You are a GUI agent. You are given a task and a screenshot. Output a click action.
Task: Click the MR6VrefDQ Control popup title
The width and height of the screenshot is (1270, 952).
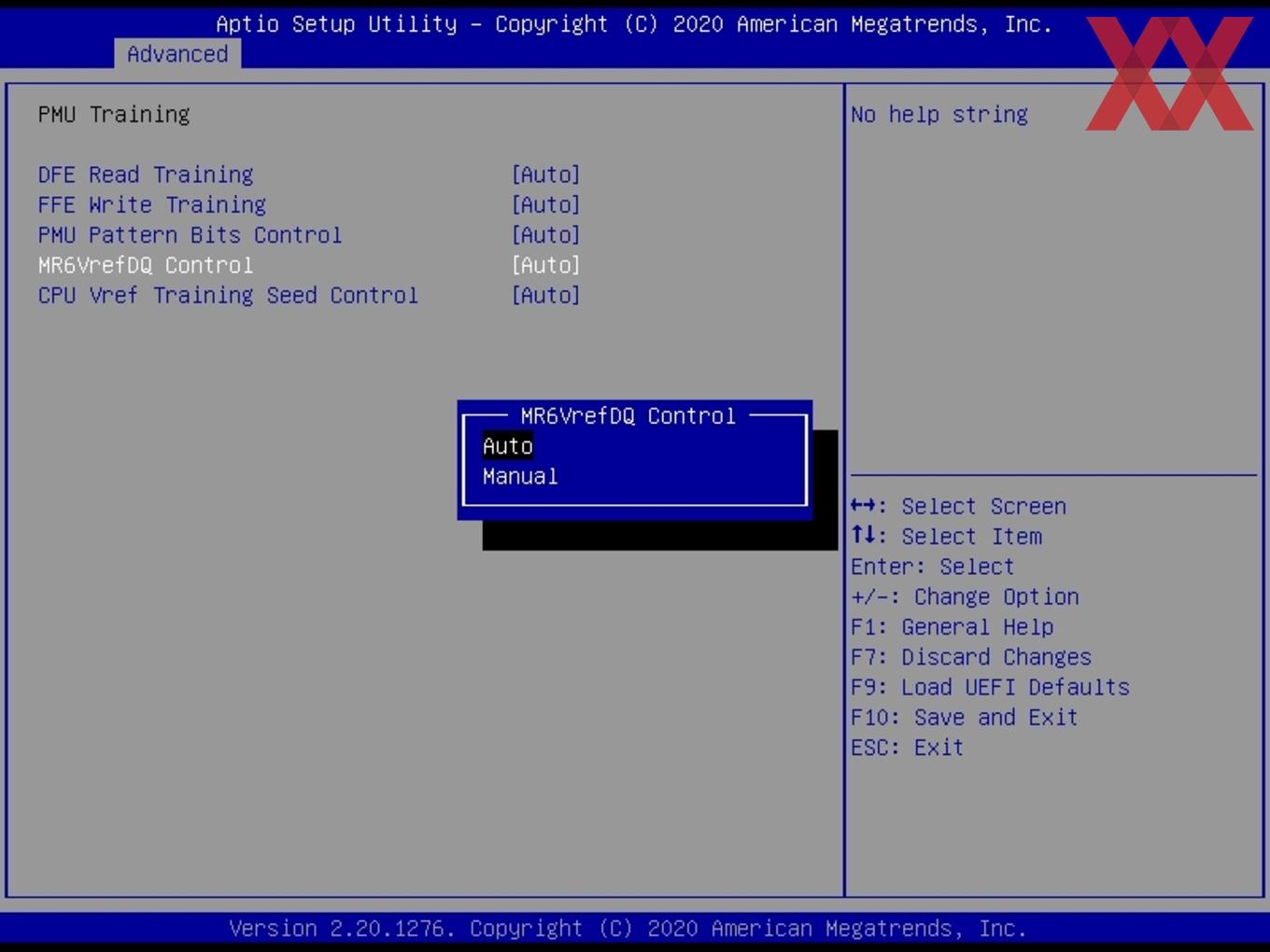[628, 415]
